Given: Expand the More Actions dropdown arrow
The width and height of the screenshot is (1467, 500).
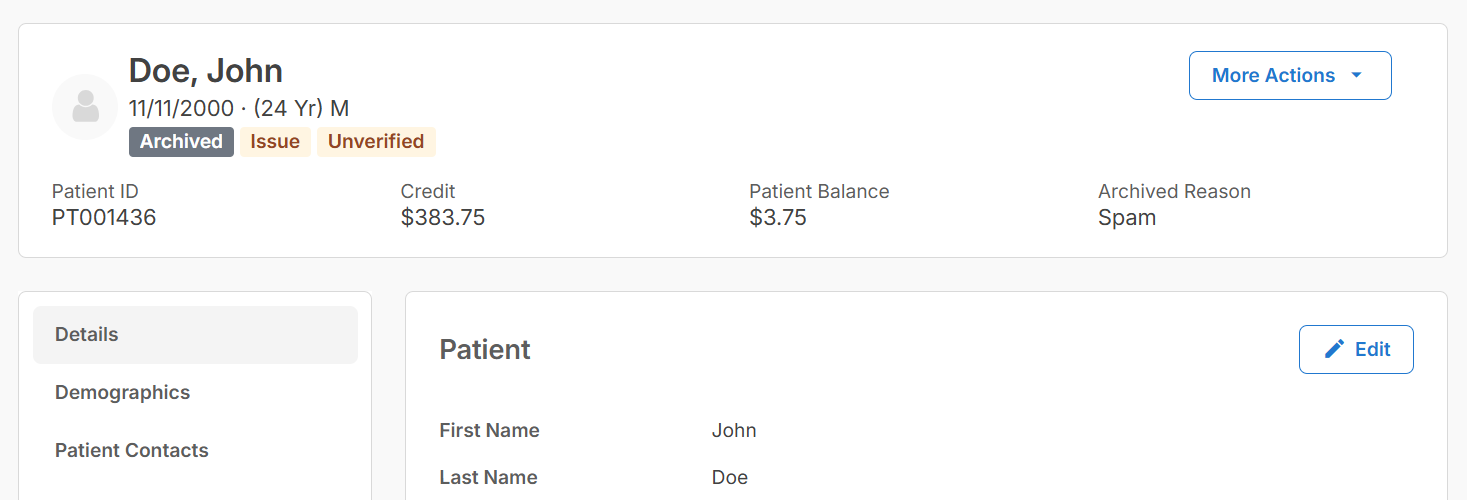Looking at the screenshot, I should (1357, 76).
